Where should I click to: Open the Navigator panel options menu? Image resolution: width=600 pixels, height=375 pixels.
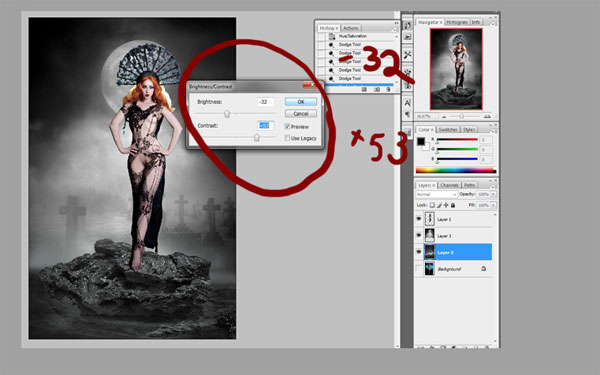tap(493, 24)
